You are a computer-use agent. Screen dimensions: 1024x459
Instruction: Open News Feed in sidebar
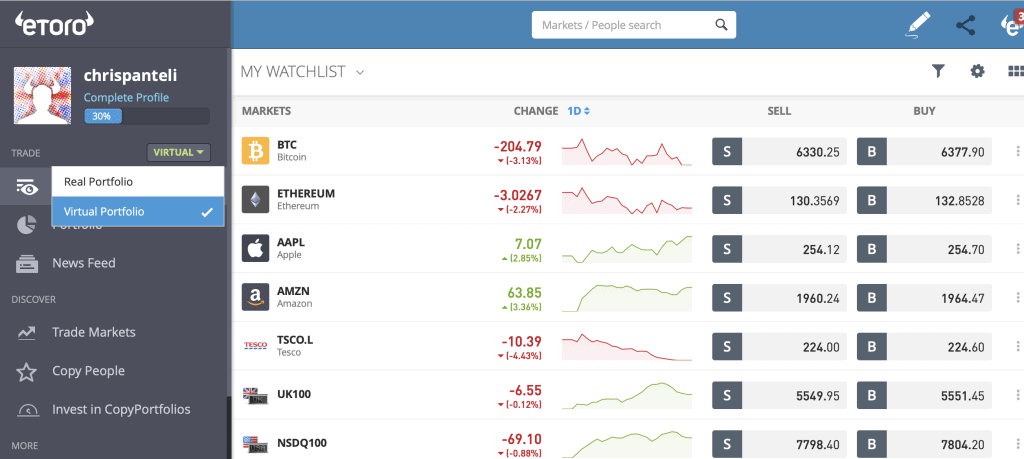[84, 263]
